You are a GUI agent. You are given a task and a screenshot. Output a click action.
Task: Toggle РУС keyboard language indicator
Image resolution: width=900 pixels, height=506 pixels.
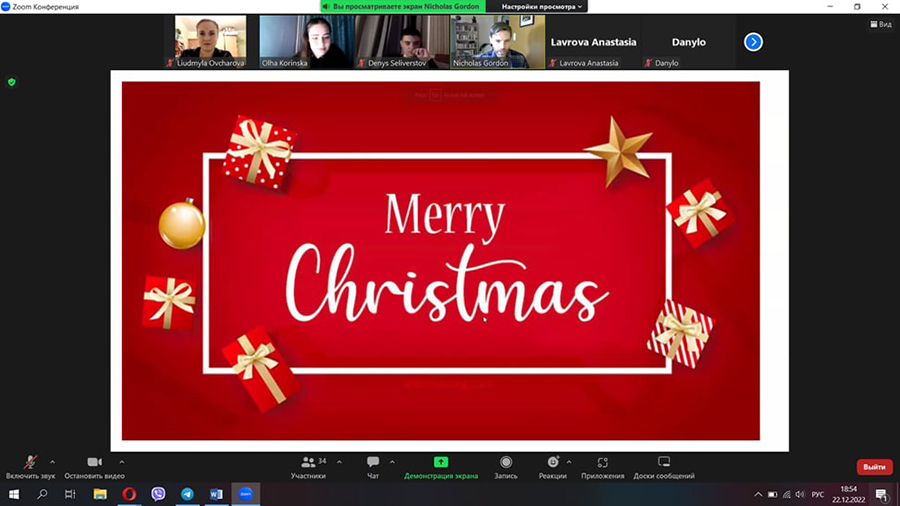coord(817,494)
